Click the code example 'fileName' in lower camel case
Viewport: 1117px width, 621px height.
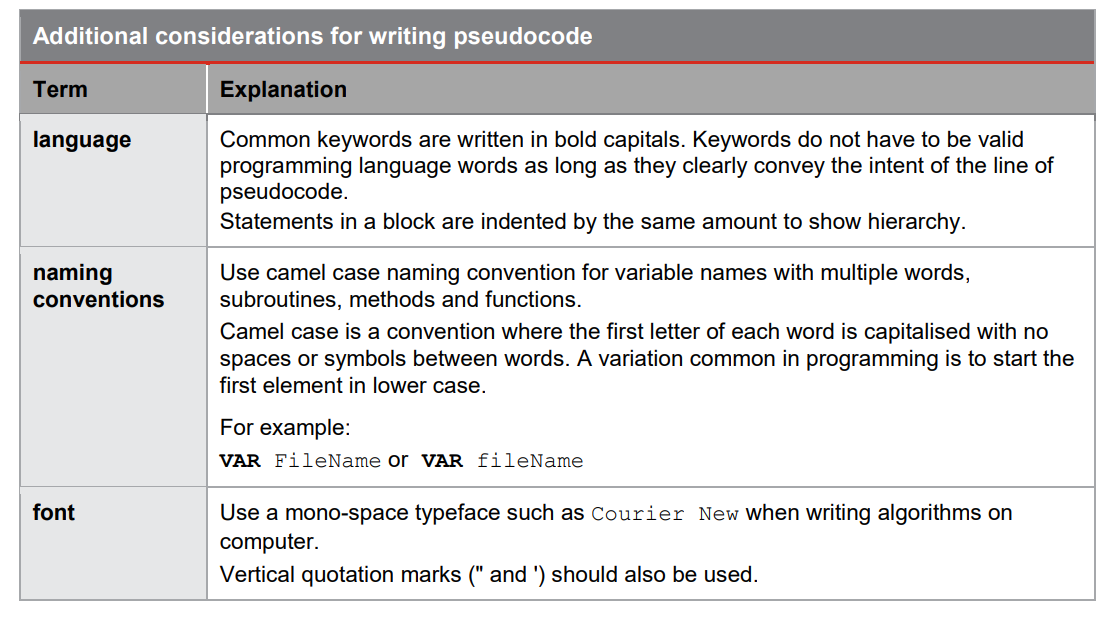pos(530,461)
